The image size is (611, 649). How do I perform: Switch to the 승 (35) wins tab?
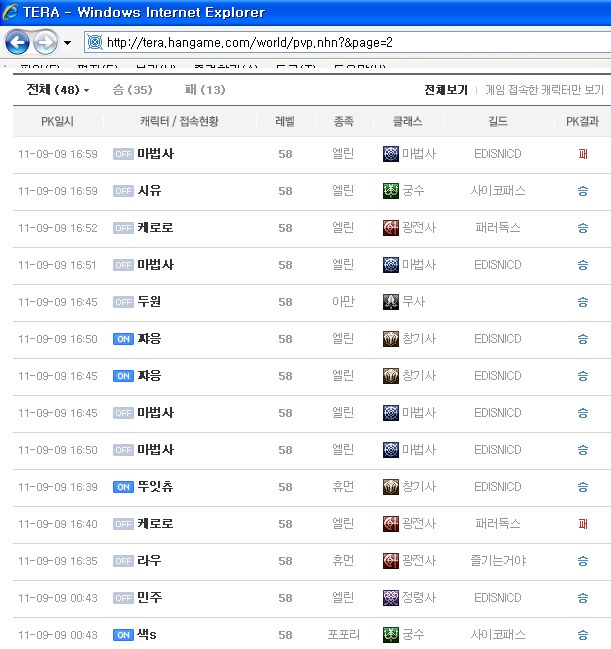click(x=132, y=90)
